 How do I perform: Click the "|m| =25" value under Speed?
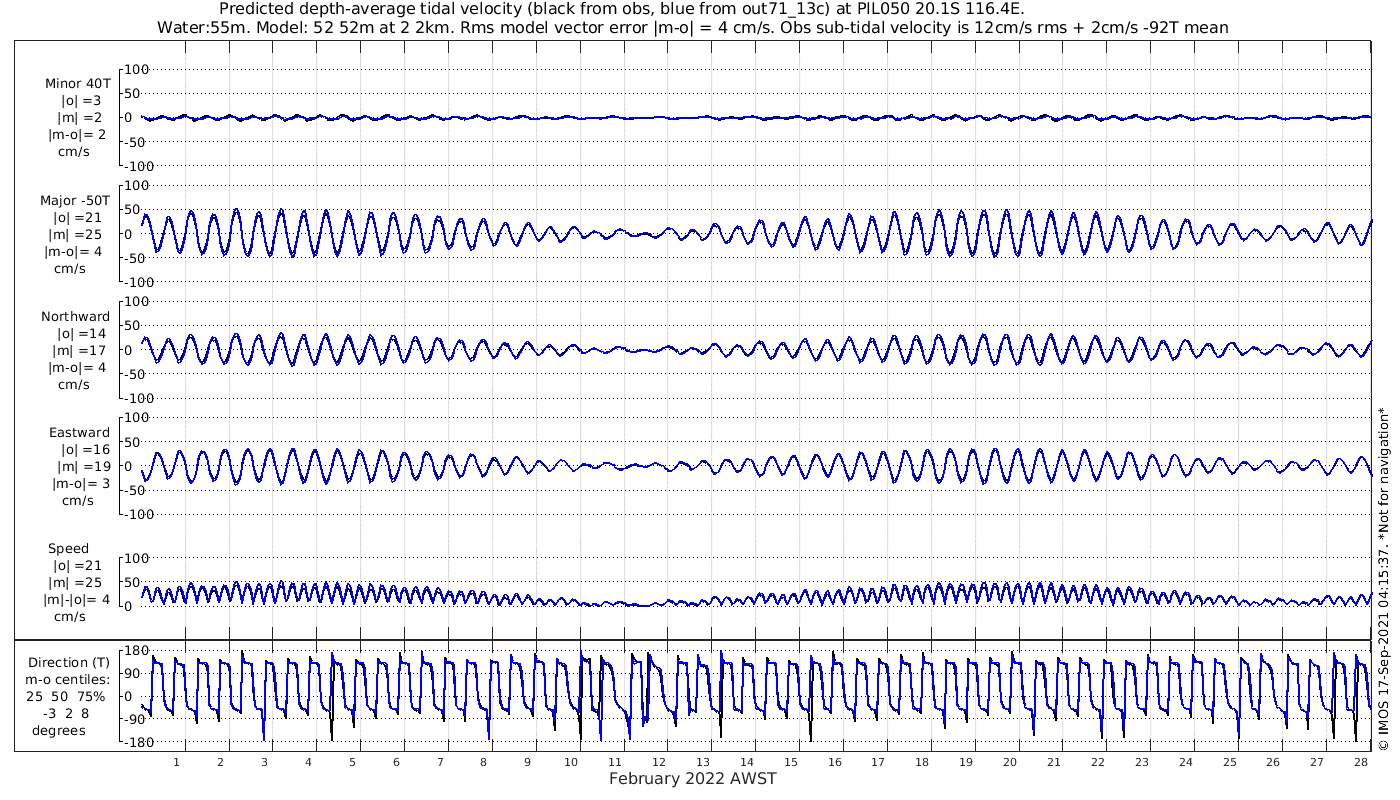(x=79, y=582)
